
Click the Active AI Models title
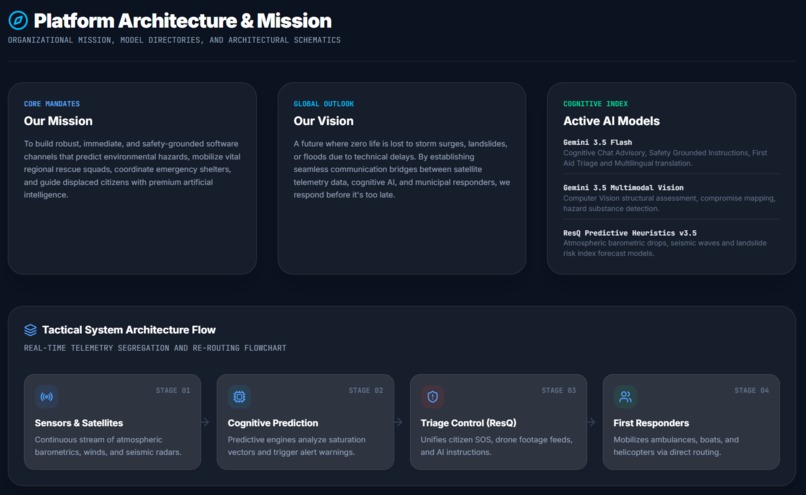tap(611, 121)
